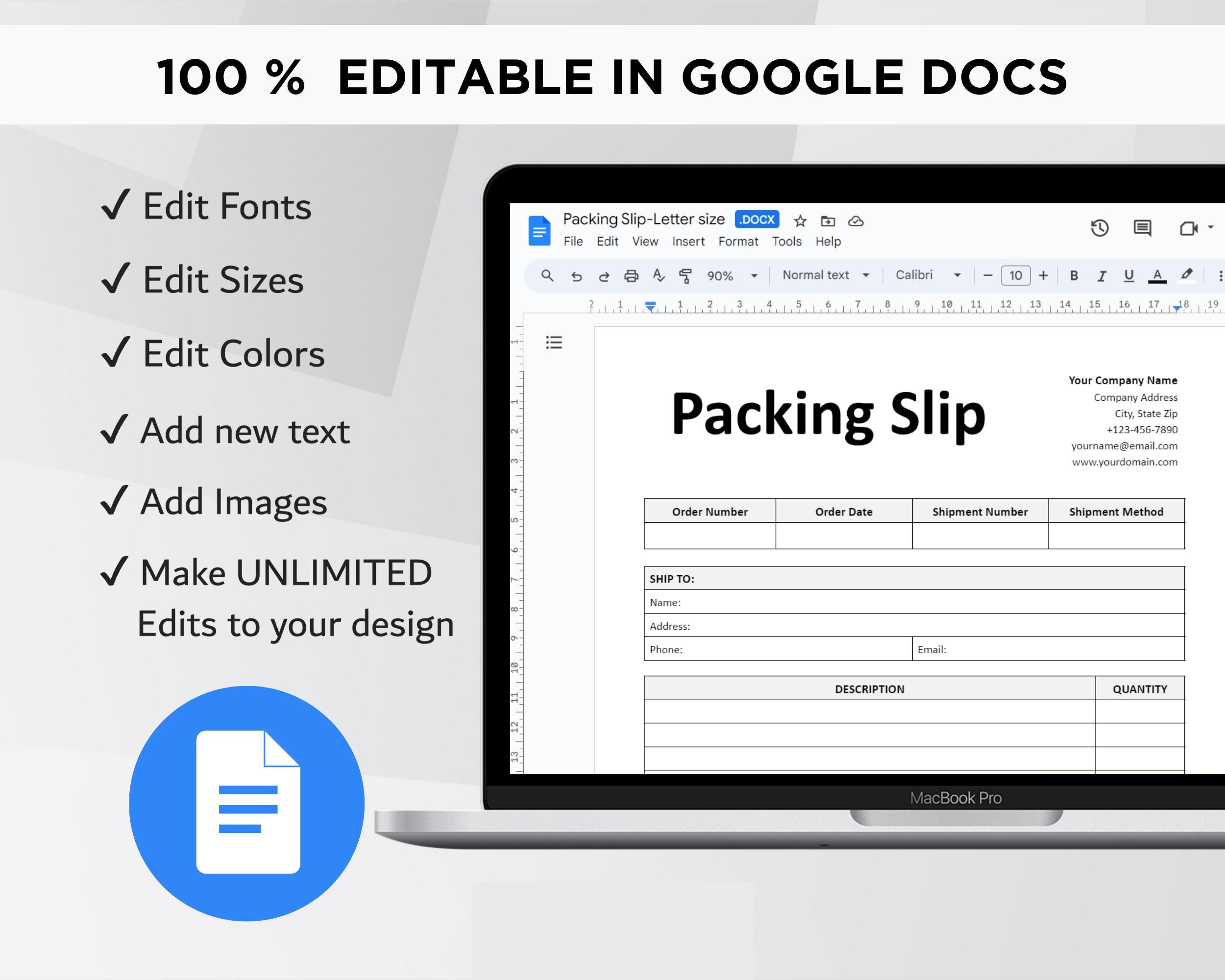Show the document outline
The image size is (1225, 980).
[x=554, y=343]
